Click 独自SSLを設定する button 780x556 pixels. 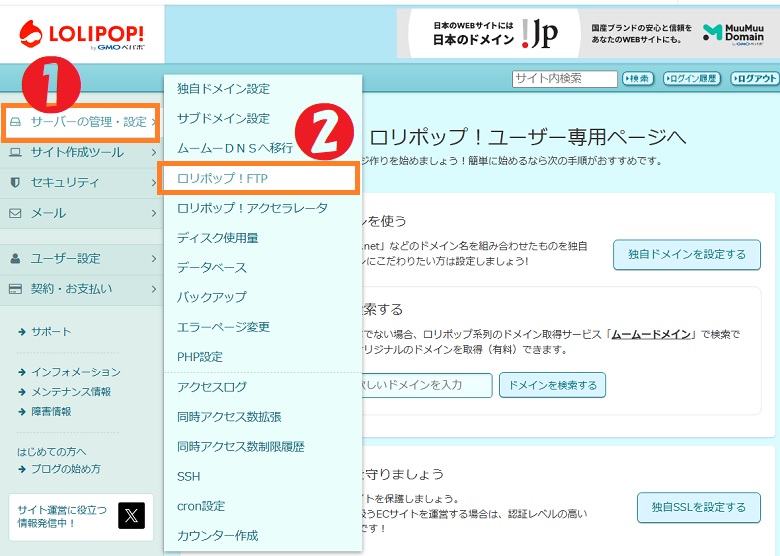coord(698,507)
